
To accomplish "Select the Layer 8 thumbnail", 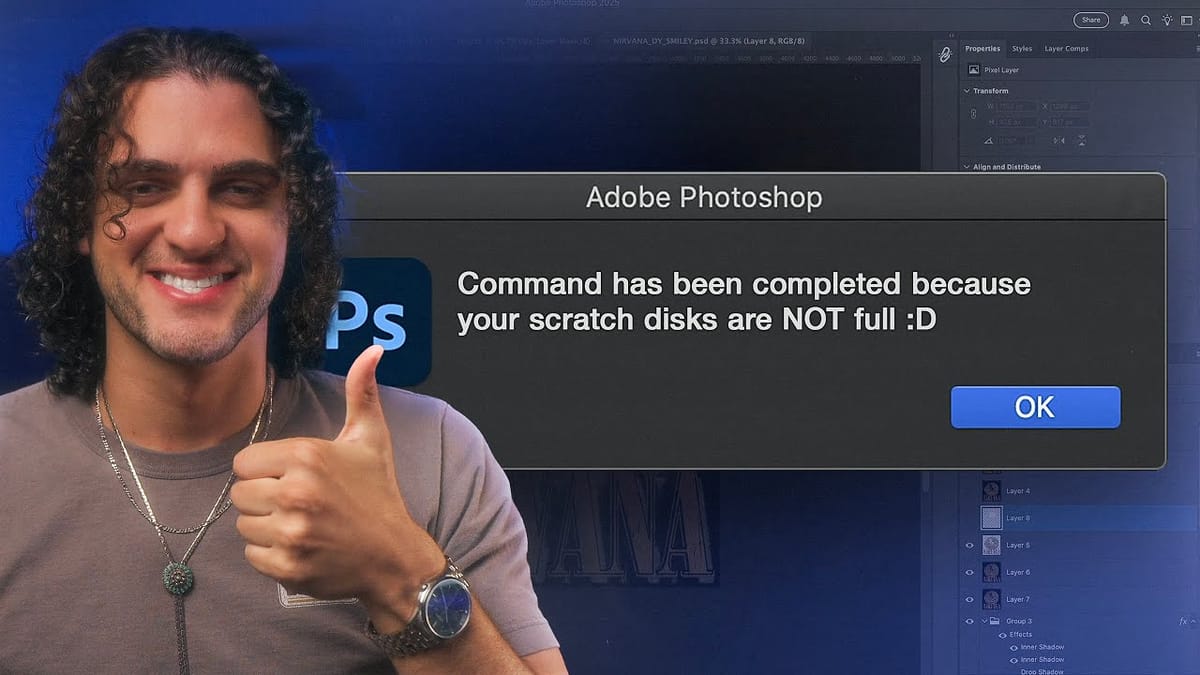I will pos(991,518).
